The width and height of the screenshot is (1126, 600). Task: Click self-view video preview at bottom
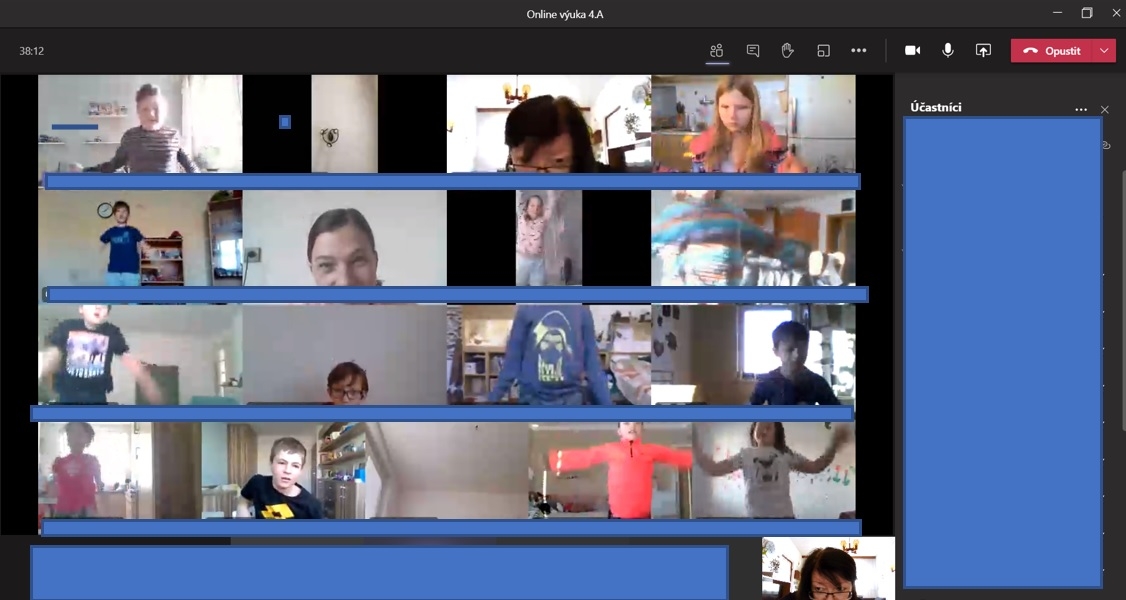(828, 568)
